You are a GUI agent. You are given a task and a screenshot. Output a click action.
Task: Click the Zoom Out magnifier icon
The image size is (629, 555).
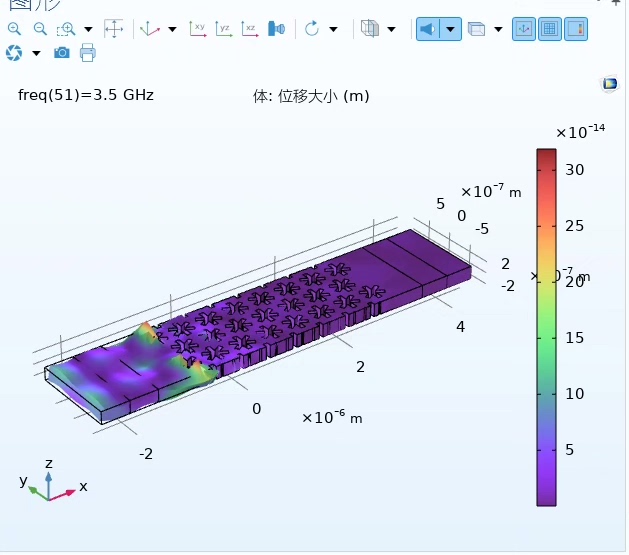[41, 29]
